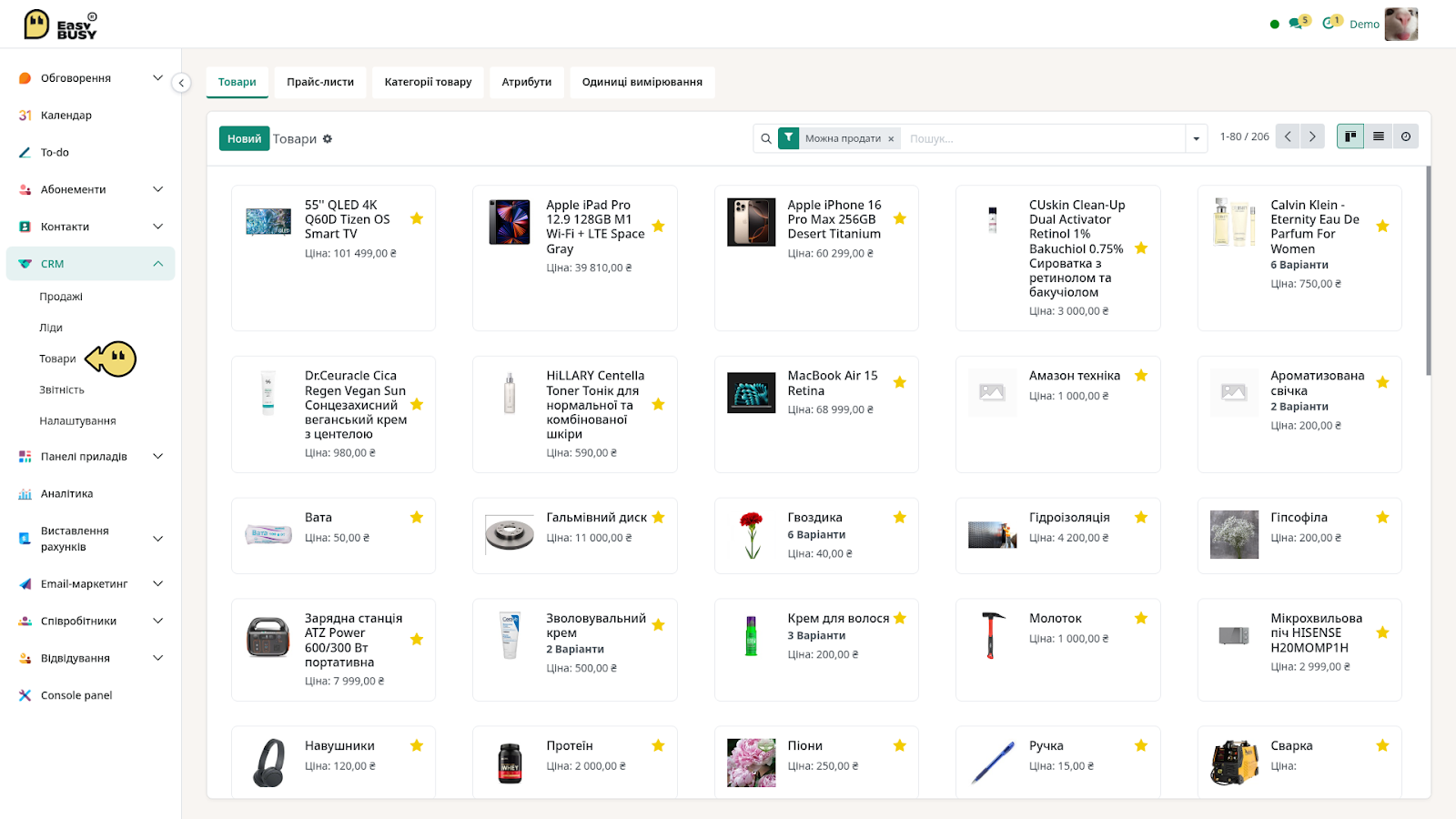Viewport: 1456px width, 819px height.
Task: Toggle favorite star on 55" QLED 4K TV
Action: point(417,218)
